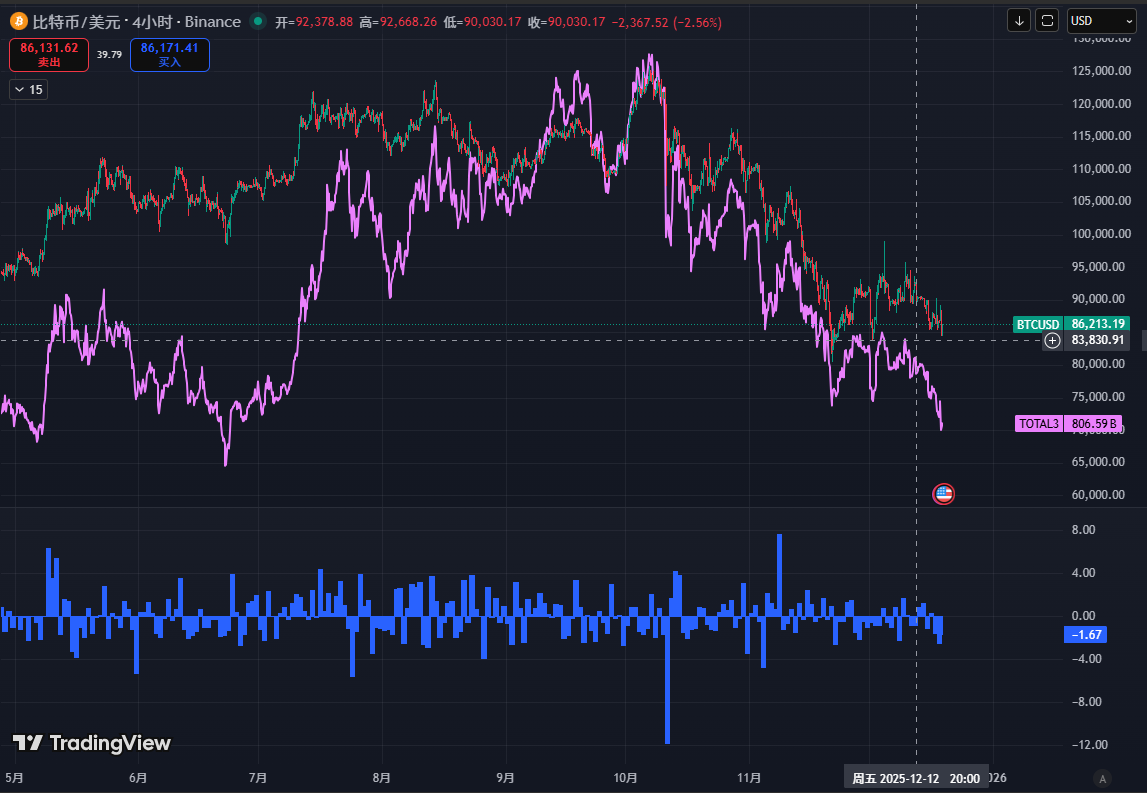This screenshot has height=793, width=1147.
Task: Click the blue buy button 86,171.41
Action: [x=169, y=54]
